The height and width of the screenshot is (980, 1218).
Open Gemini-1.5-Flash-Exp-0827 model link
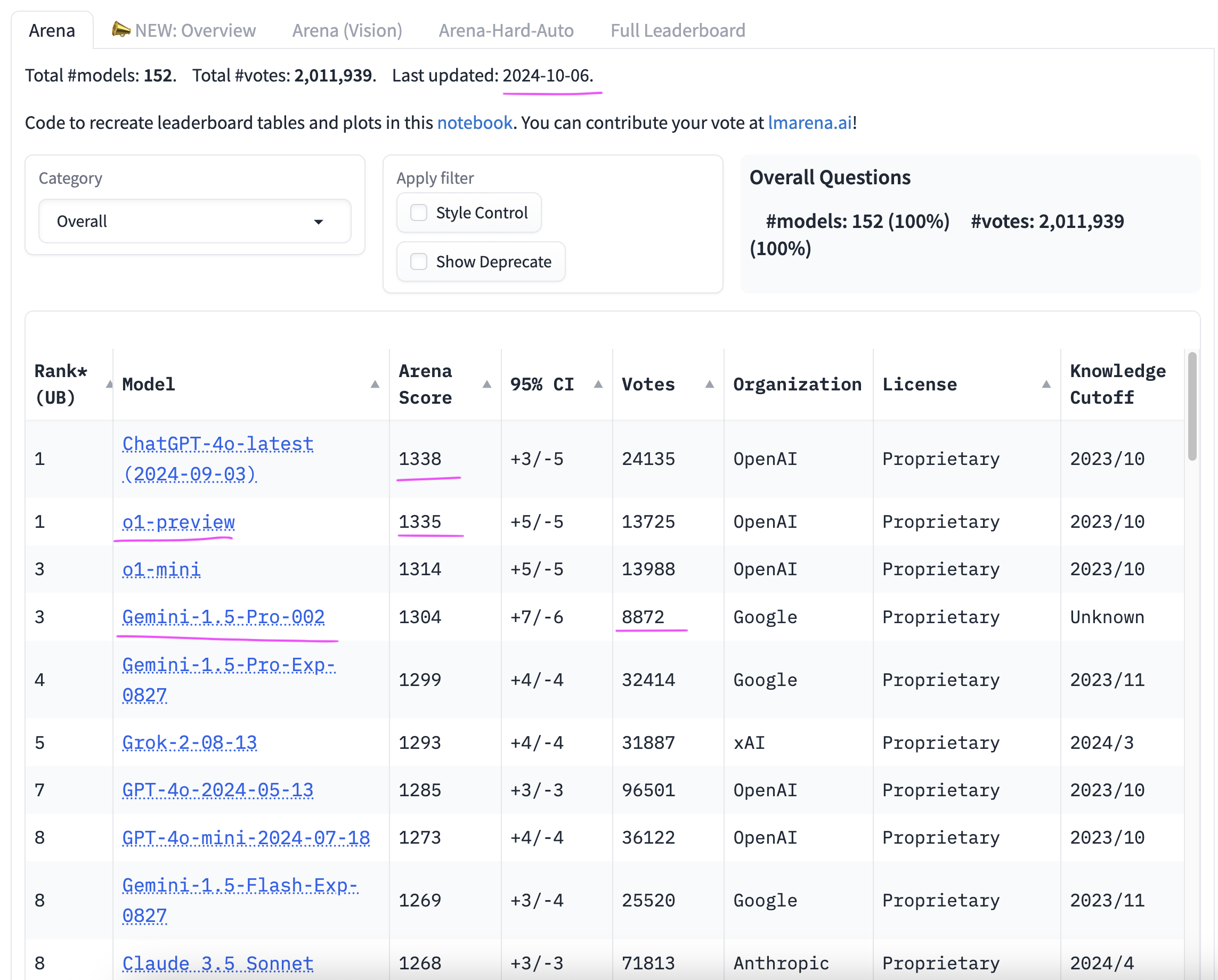point(240,900)
